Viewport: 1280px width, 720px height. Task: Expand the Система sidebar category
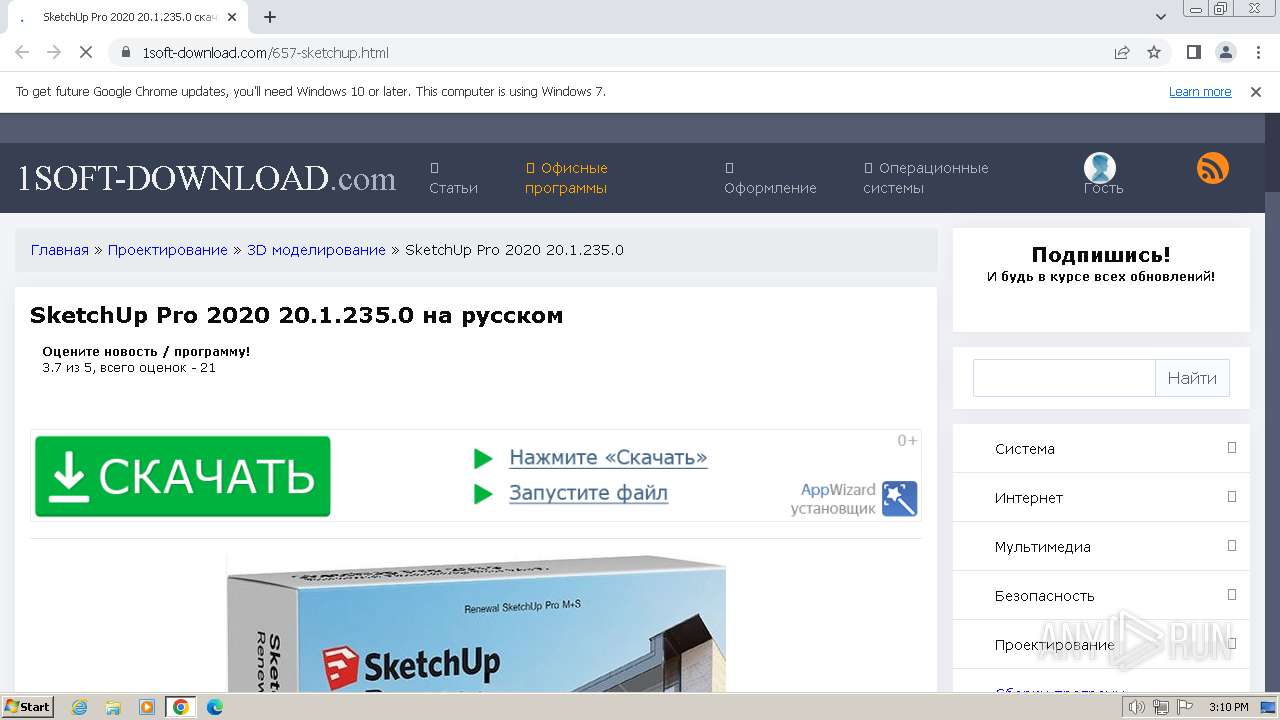tap(1232, 448)
